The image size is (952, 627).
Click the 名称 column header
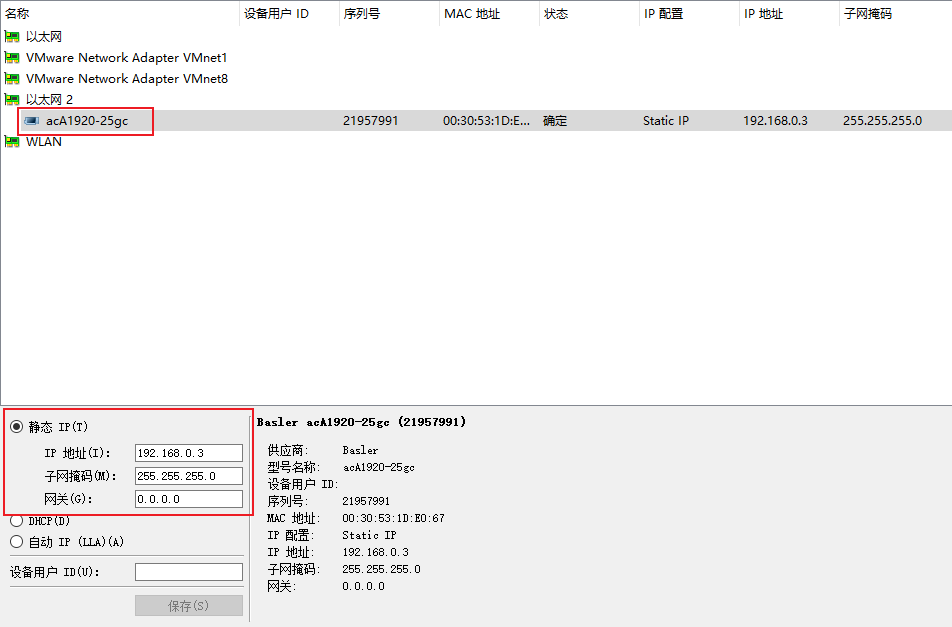17,13
